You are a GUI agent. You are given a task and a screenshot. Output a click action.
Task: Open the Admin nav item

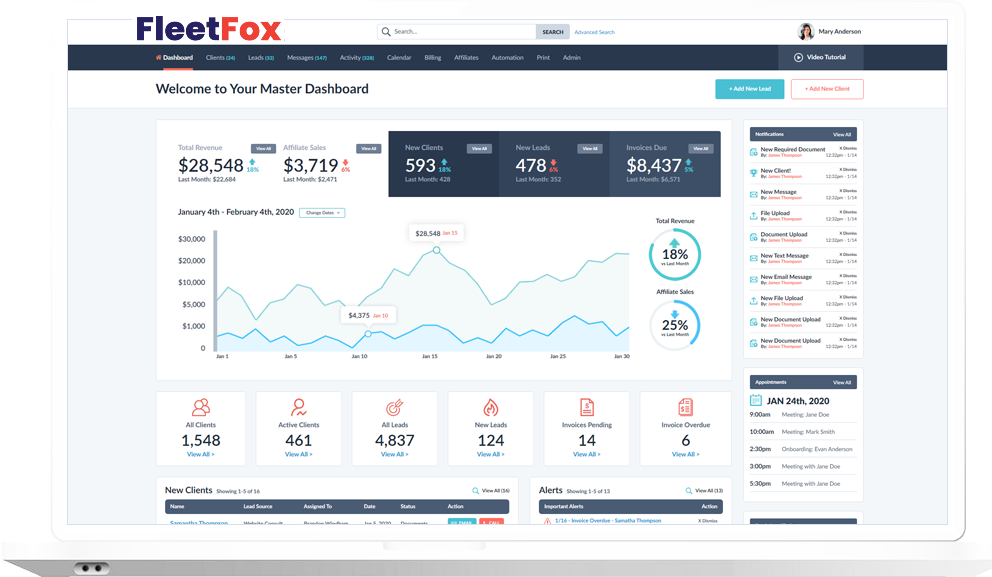(x=572, y=58)
